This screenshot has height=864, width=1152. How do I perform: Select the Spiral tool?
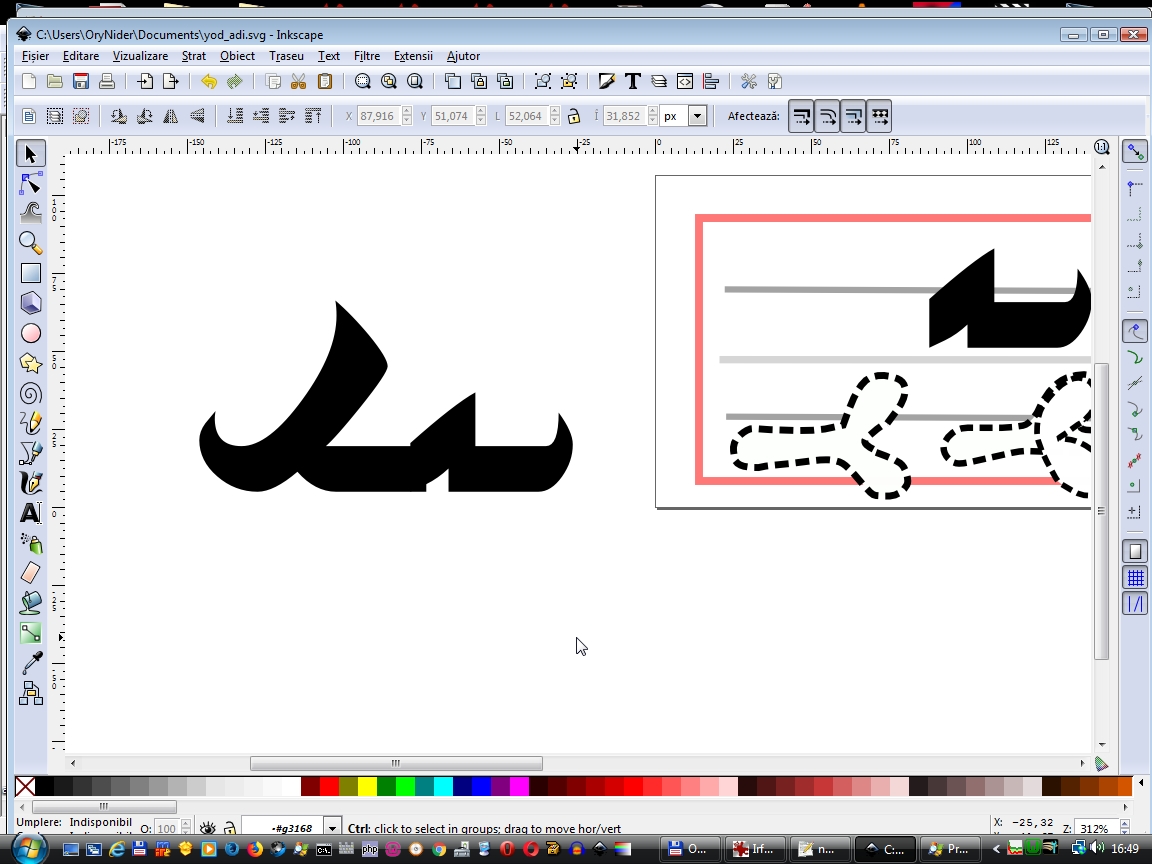[31, 393]
